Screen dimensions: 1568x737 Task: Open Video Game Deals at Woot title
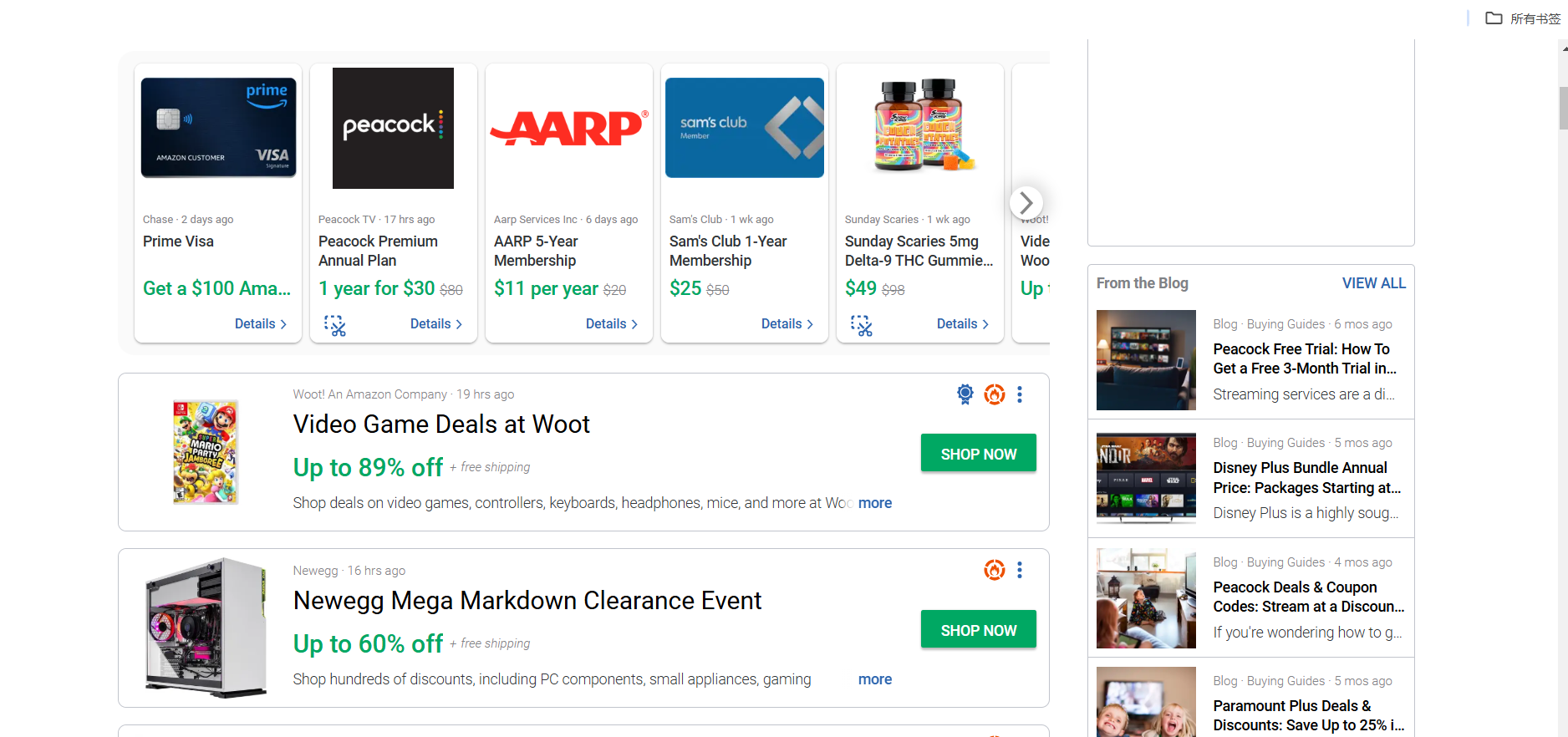tap(441, 424)
